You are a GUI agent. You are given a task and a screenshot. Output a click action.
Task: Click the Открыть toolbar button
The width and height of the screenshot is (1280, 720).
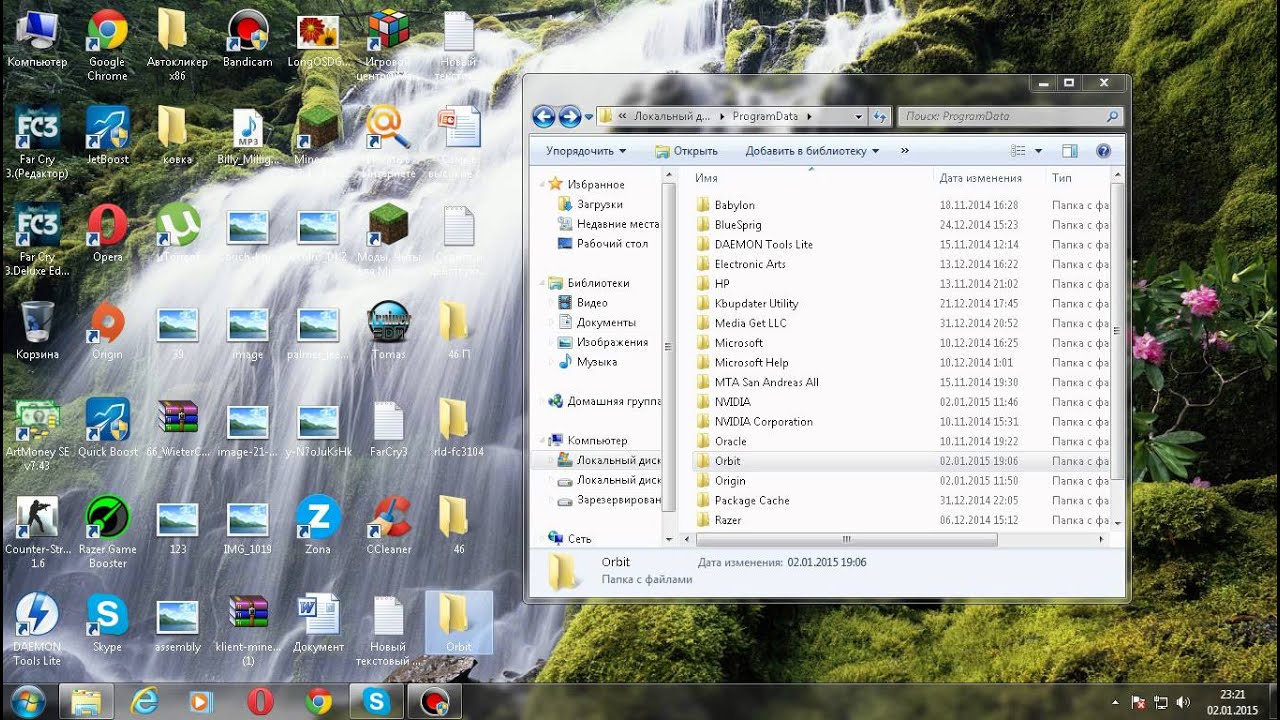(686, 151)
